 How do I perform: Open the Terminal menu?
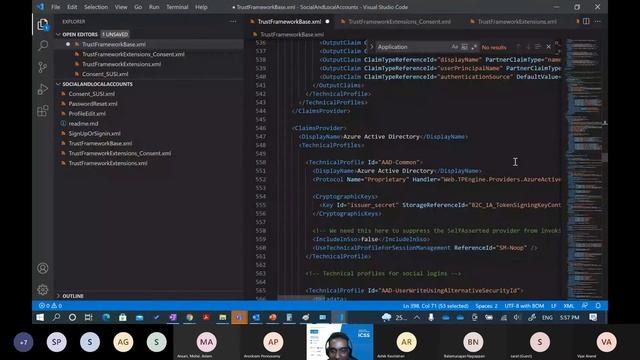click(177, 7)
